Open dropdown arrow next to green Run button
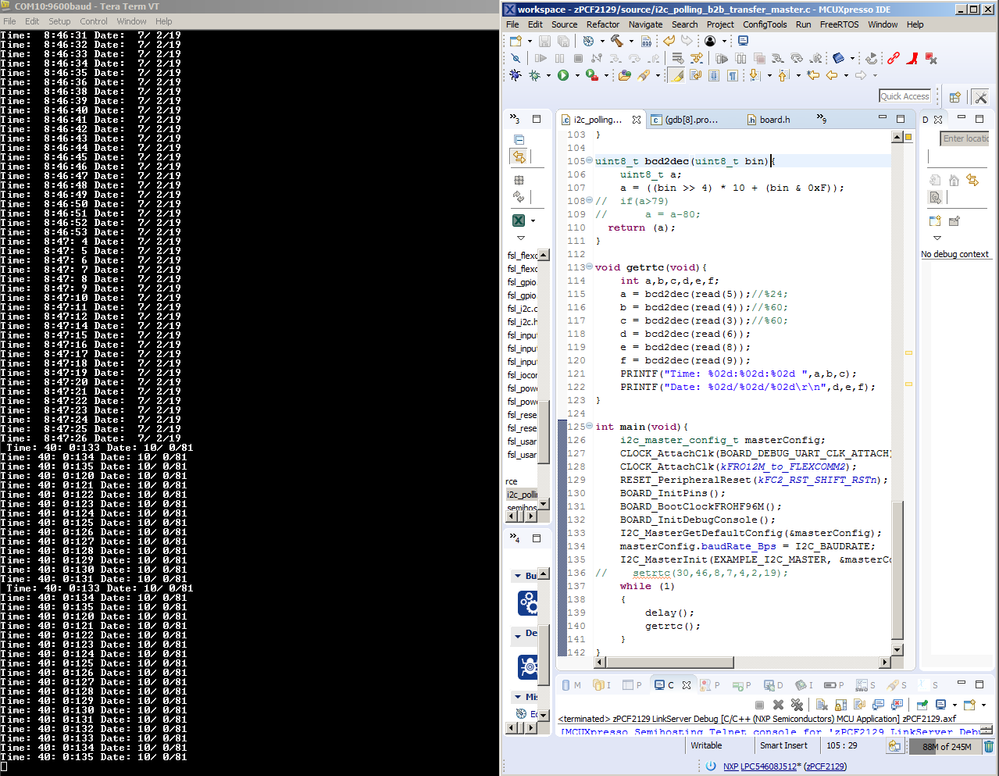 click(577, 76)
